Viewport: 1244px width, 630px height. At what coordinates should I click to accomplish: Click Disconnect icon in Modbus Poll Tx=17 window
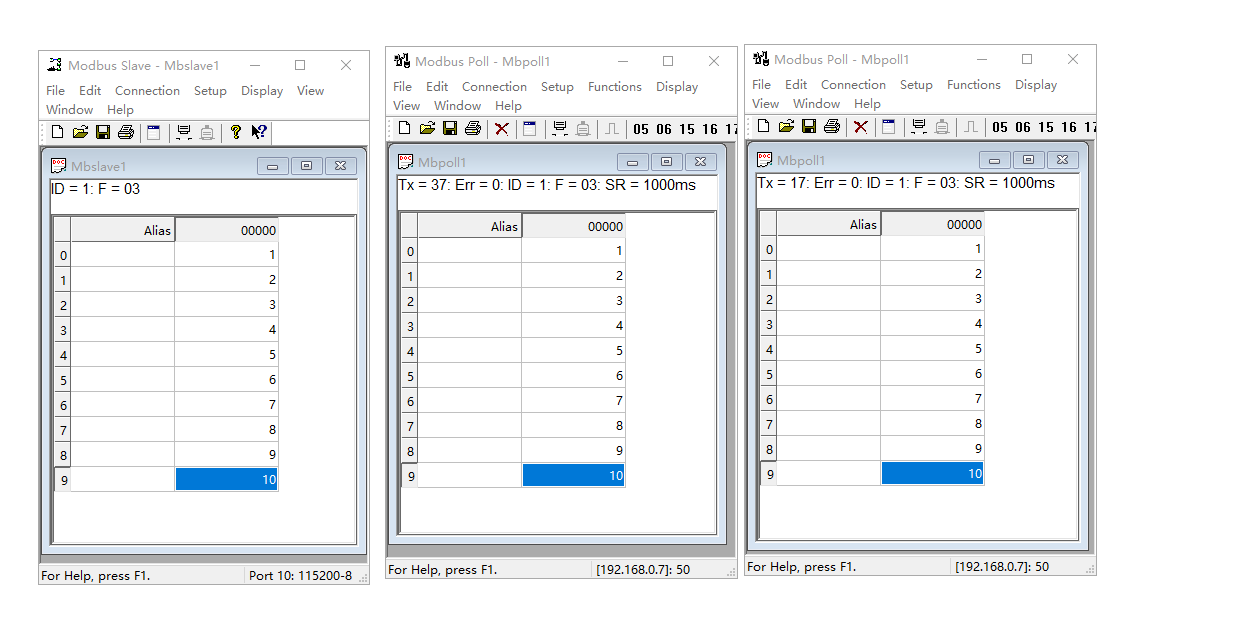(942, 126)
